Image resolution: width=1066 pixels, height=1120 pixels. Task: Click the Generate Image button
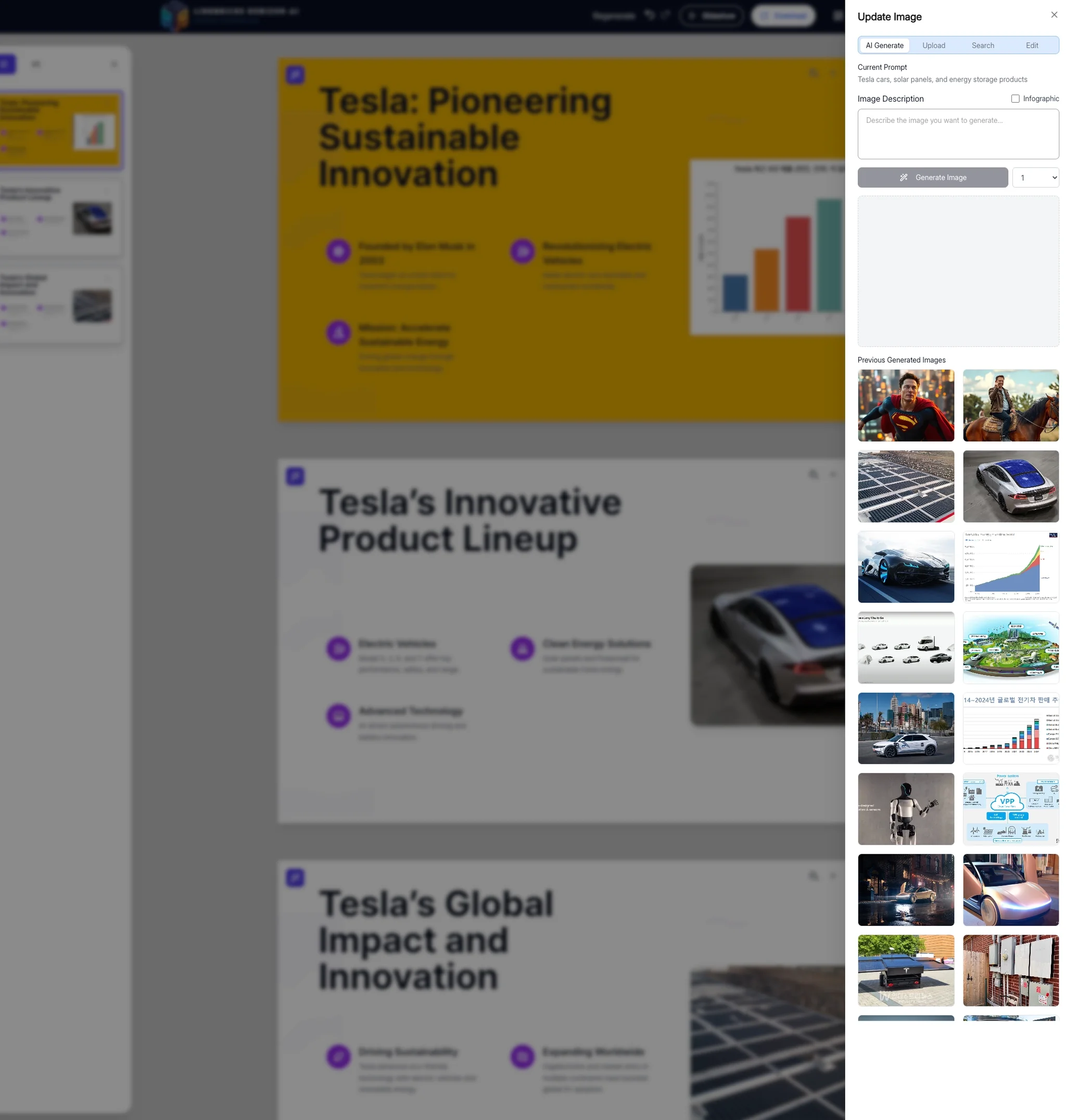[932, 178]
